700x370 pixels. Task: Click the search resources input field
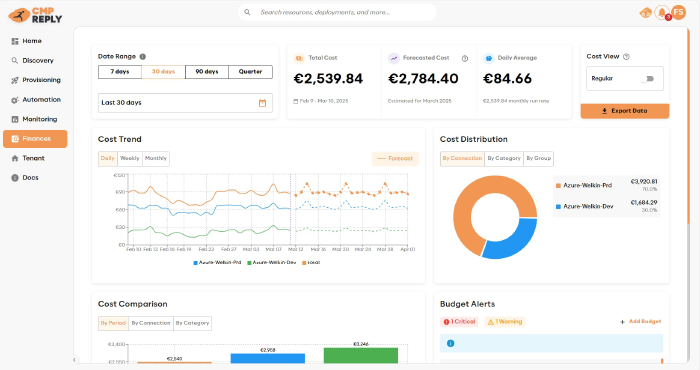(x=337, y=12)
